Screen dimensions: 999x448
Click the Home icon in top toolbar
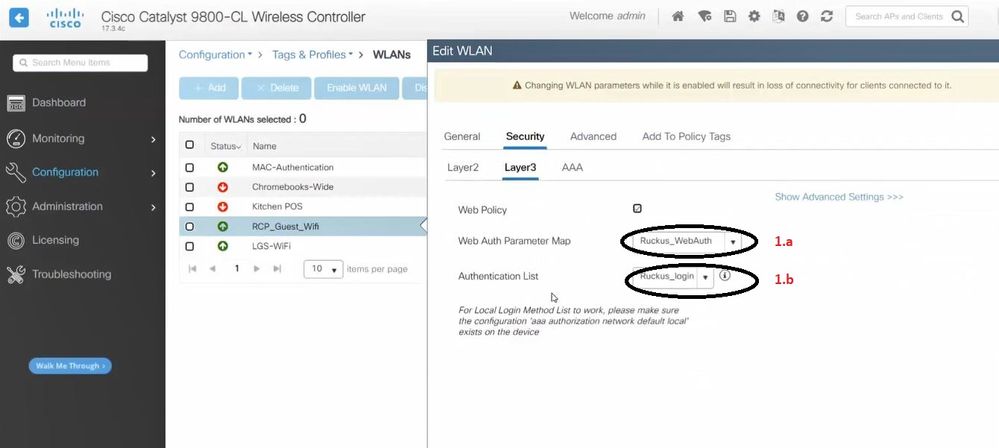(x=678, y=17)
